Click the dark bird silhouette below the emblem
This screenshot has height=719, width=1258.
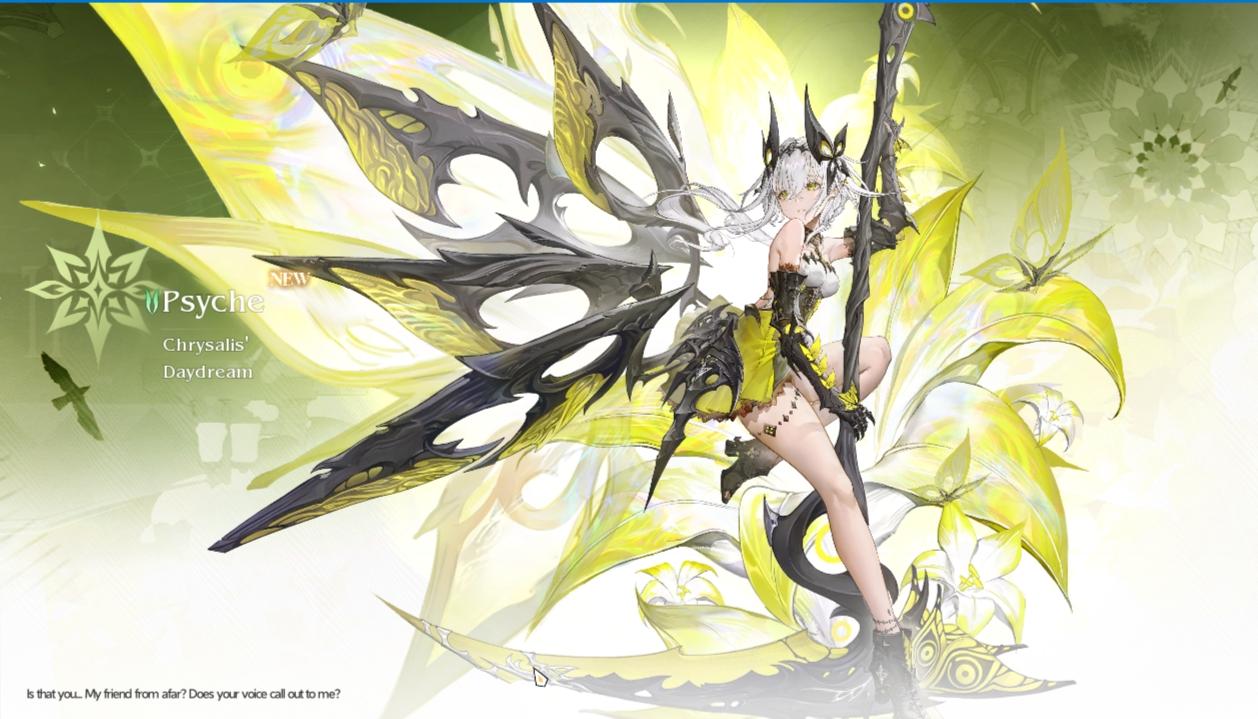tap(71, 393)
